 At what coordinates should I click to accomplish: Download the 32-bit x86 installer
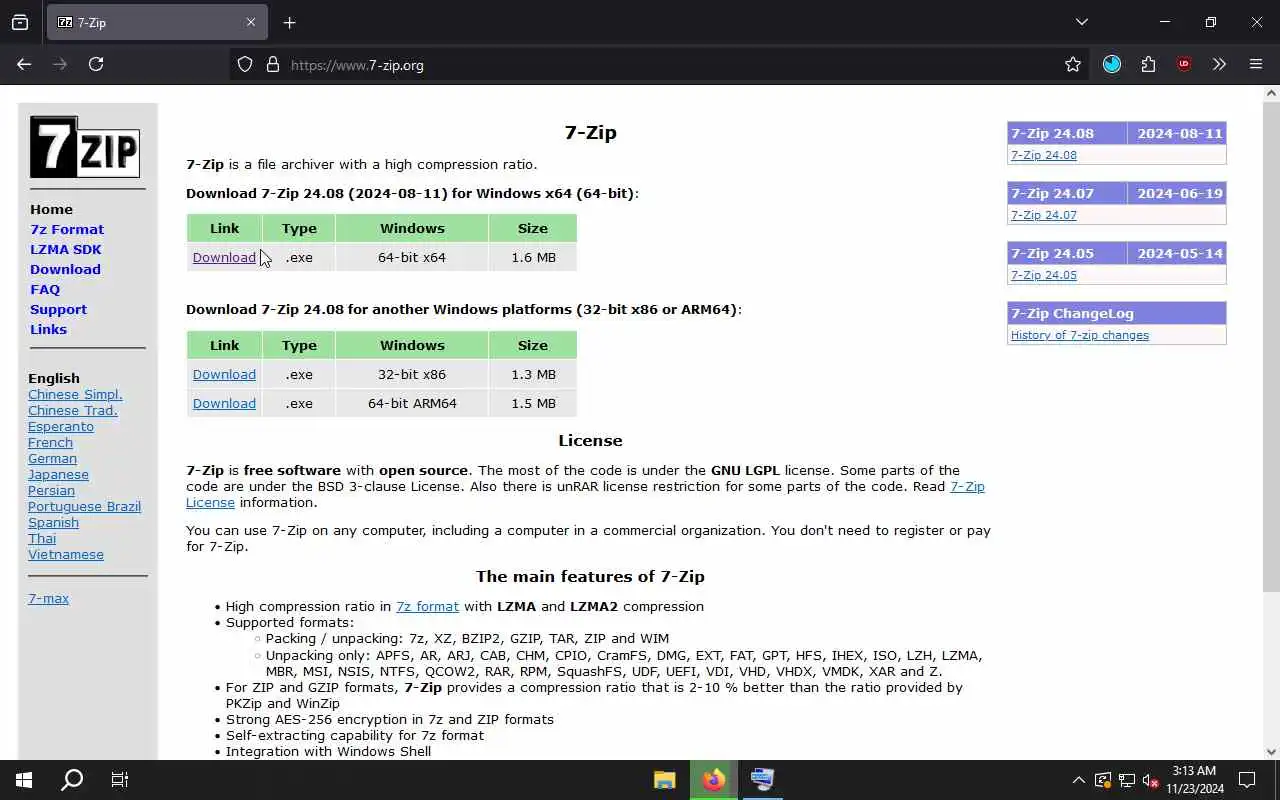pos(224,374)
